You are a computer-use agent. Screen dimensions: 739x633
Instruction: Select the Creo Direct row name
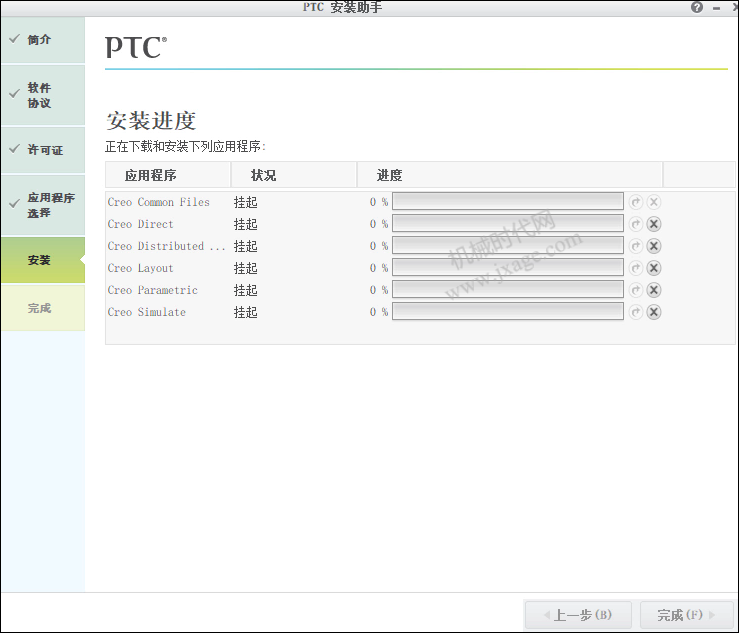pyautogui.click(x=140, y=224)
